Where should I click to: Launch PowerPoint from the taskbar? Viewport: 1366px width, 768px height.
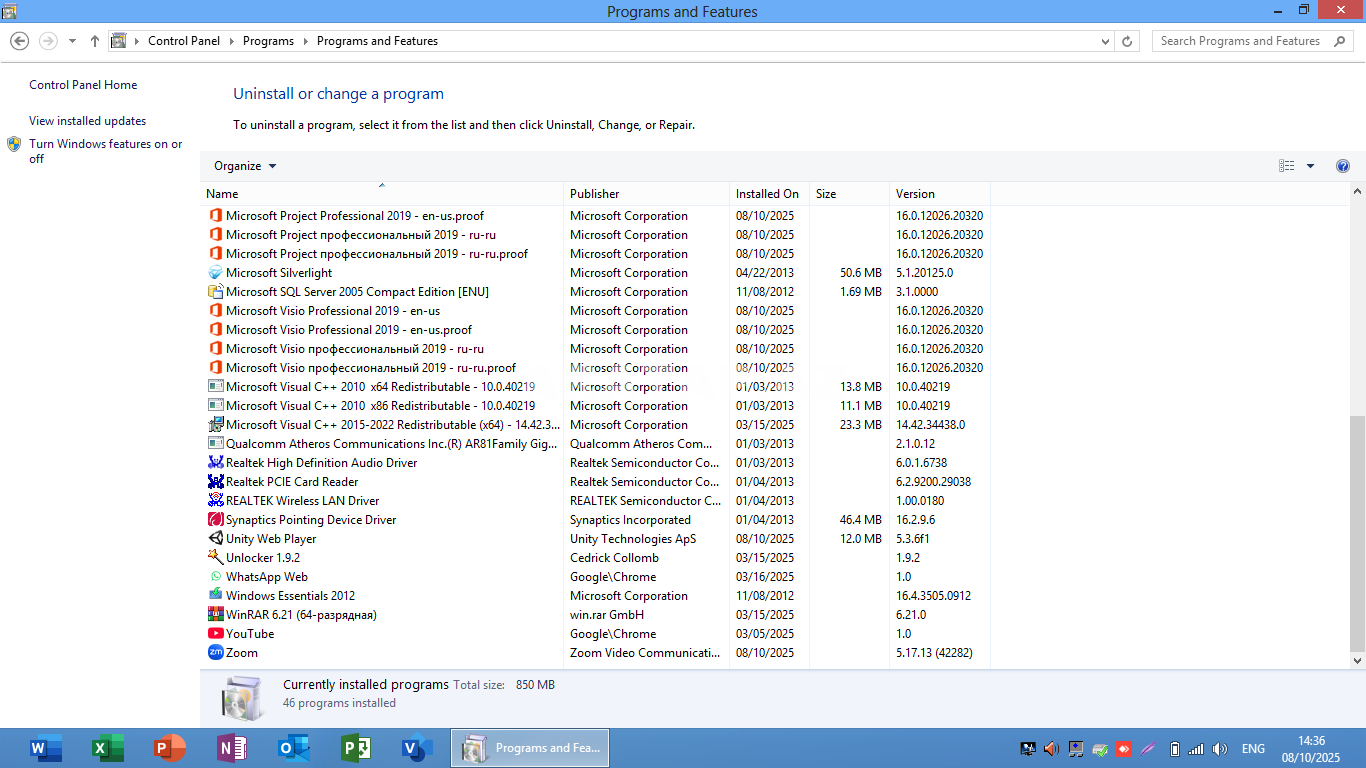coord(170,748)
